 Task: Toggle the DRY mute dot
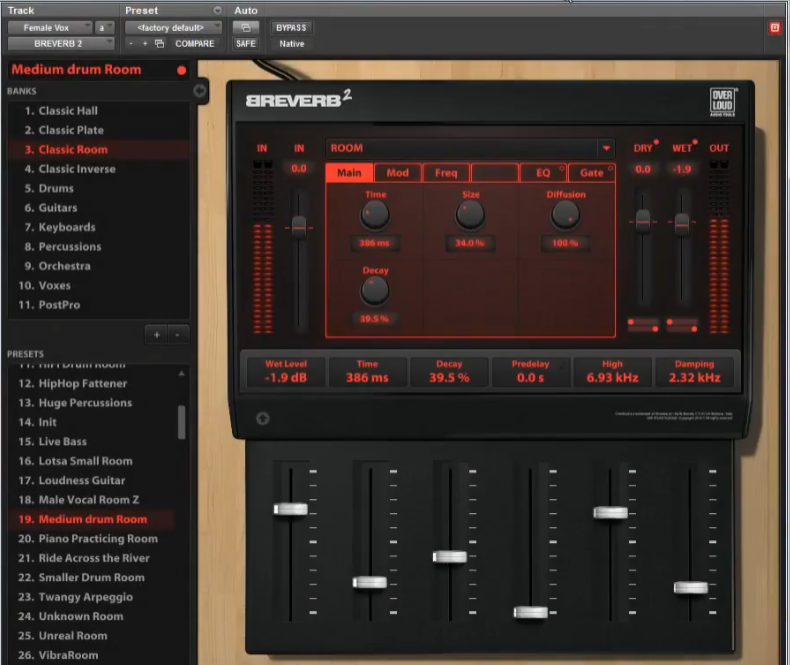click(656, 142)
